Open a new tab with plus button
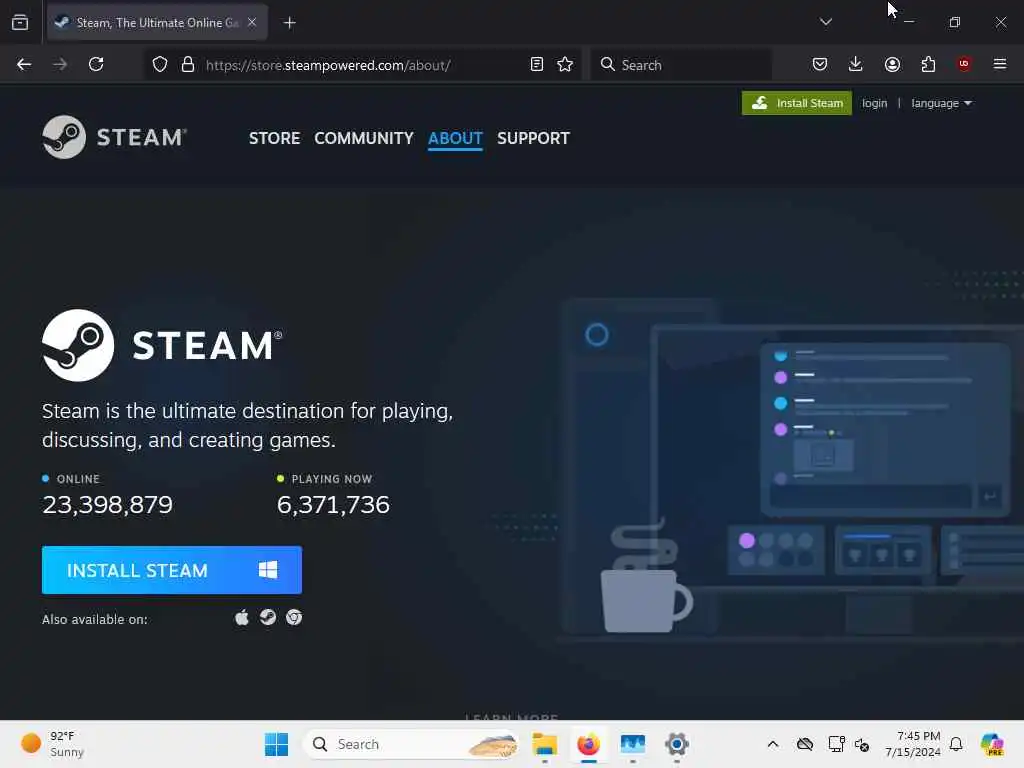This screenshot has height=768, width=1024. (289, 23)
